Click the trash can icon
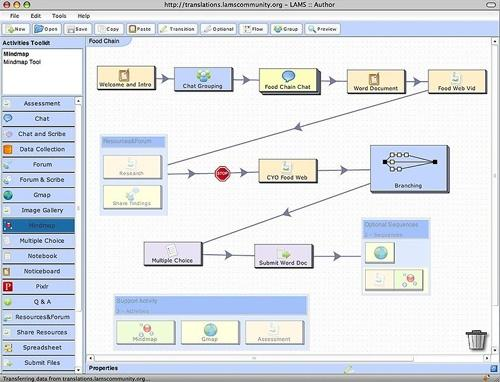 click(x=477, y=340)
